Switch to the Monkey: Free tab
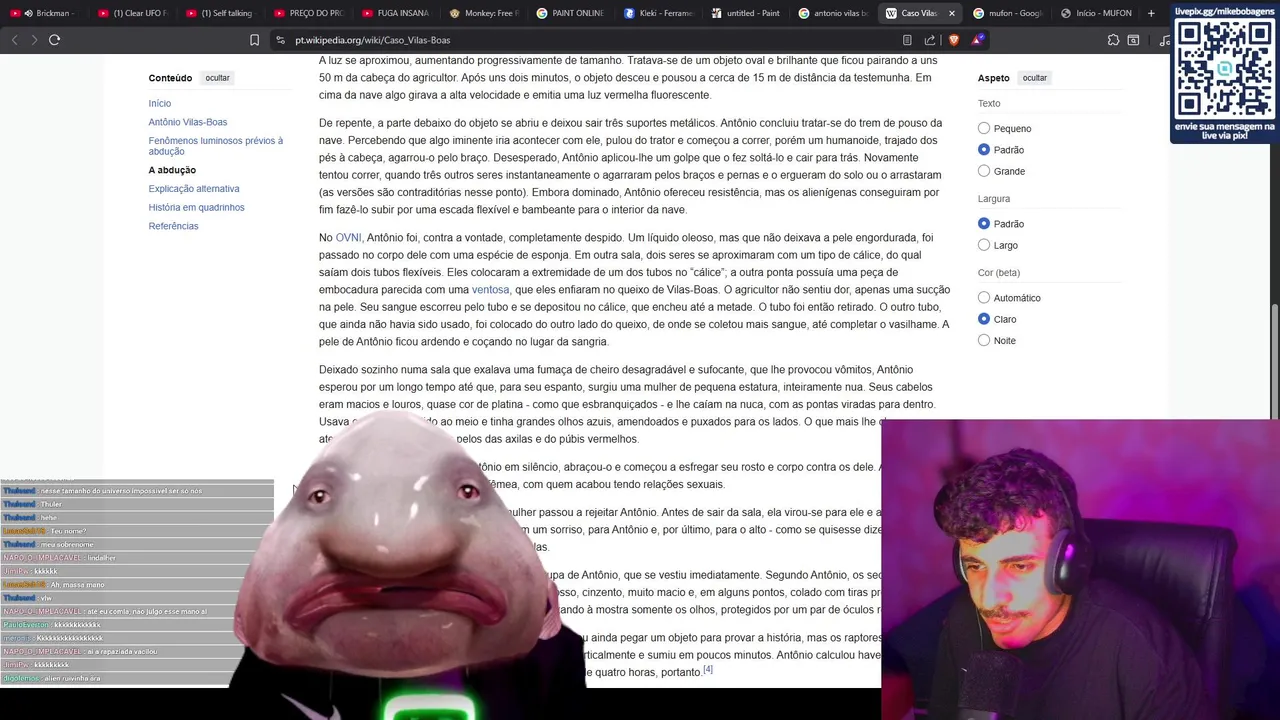Image resolution: width=1280 pixels, height=720 pixels. (484, 13)
